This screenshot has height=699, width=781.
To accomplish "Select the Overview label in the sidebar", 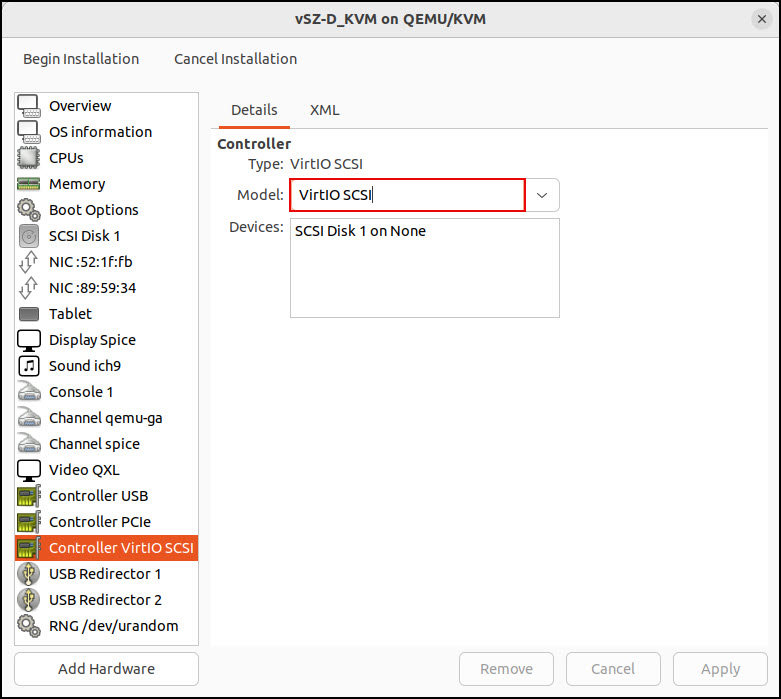I will [x=80, y=106].
